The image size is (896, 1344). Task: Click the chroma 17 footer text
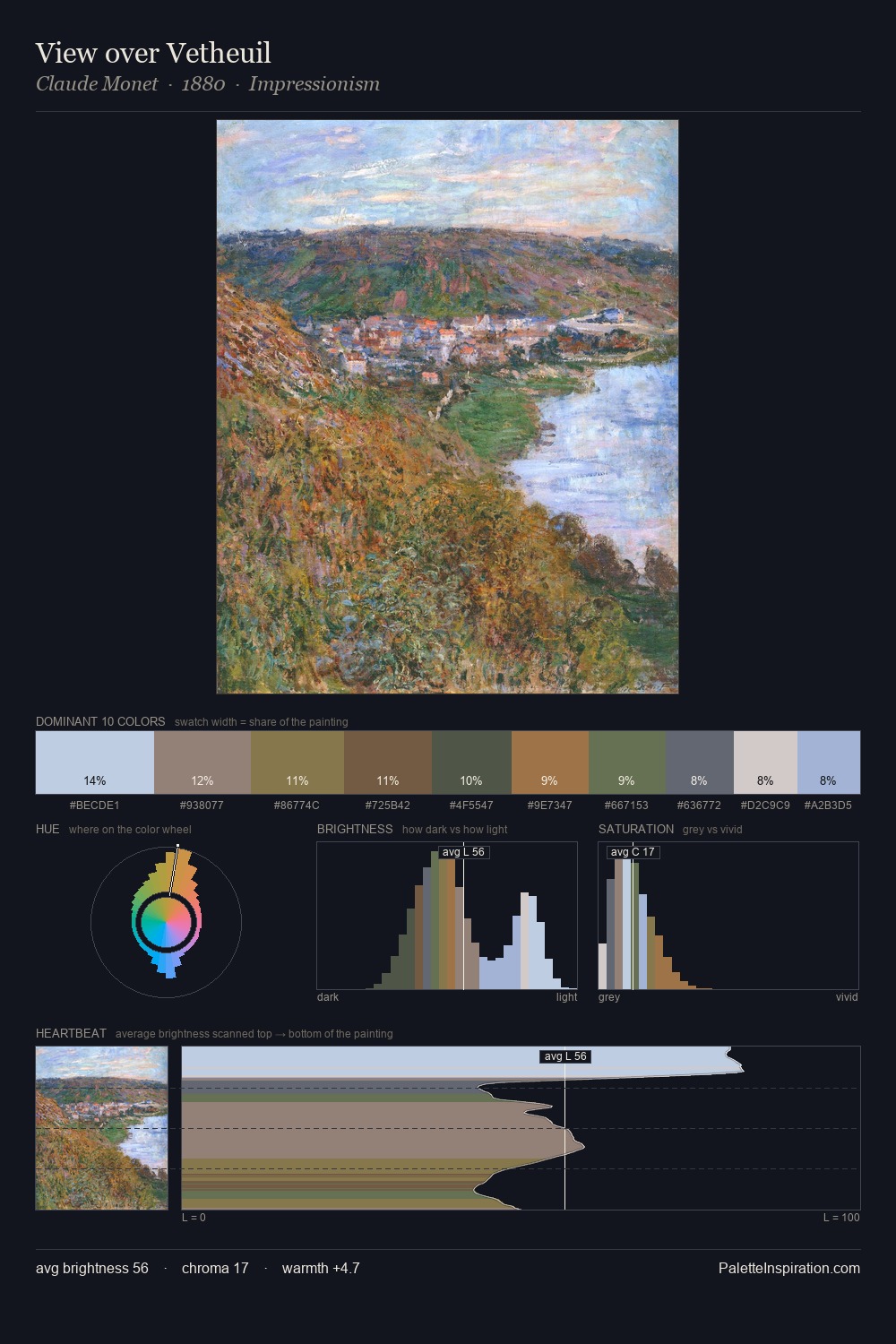(215, 1268)
